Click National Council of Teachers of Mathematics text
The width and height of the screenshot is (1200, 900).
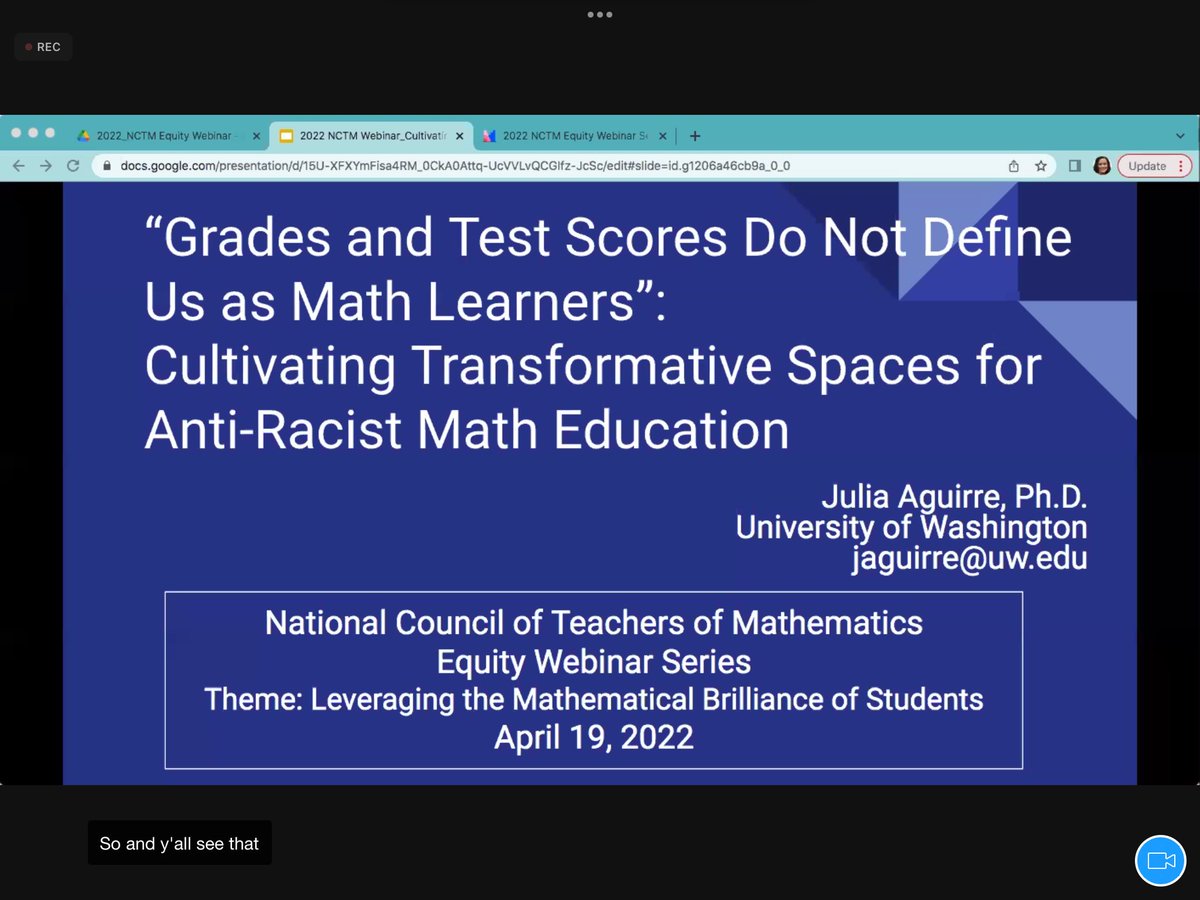coord(594,623)
